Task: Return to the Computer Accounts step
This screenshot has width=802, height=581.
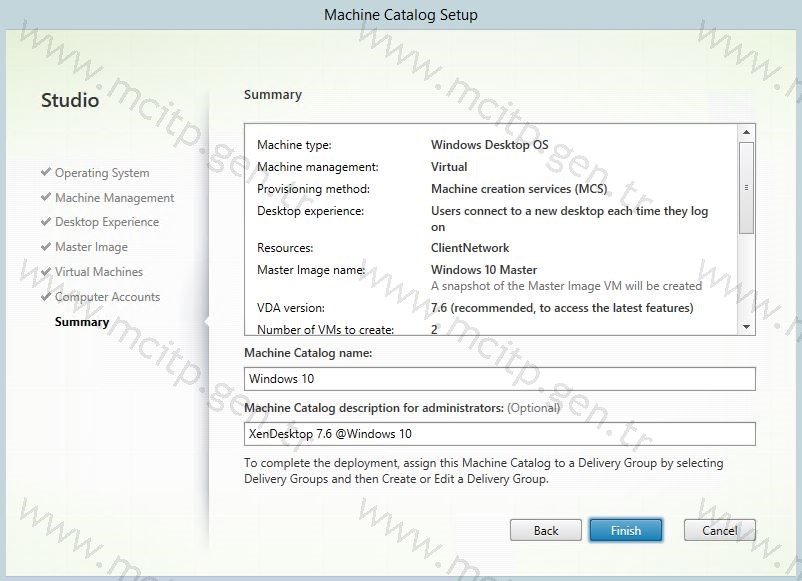Action: 107,297
